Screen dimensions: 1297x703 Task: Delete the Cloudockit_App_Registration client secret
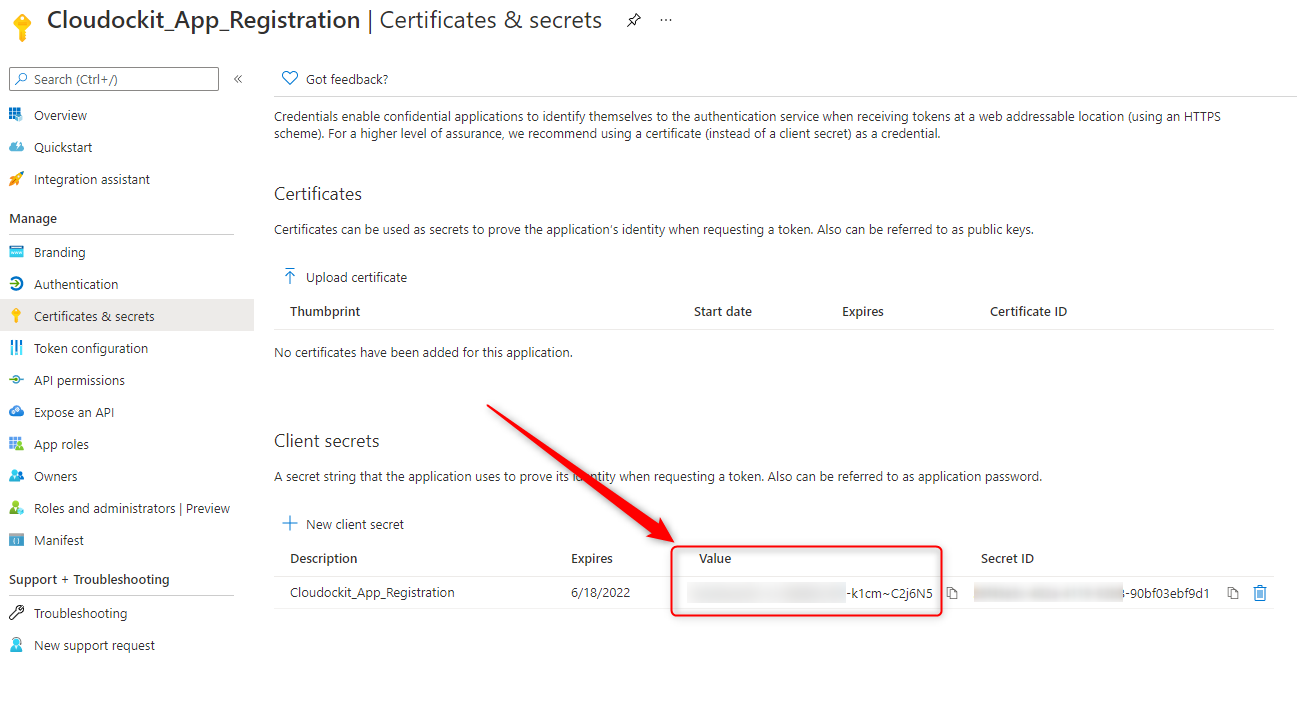point(1259,592)
